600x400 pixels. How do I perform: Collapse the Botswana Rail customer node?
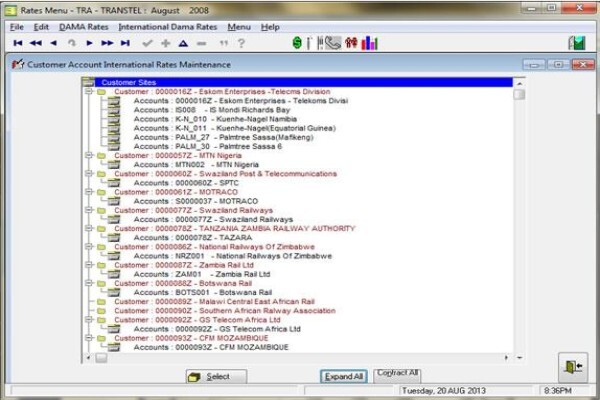[89, 283]
